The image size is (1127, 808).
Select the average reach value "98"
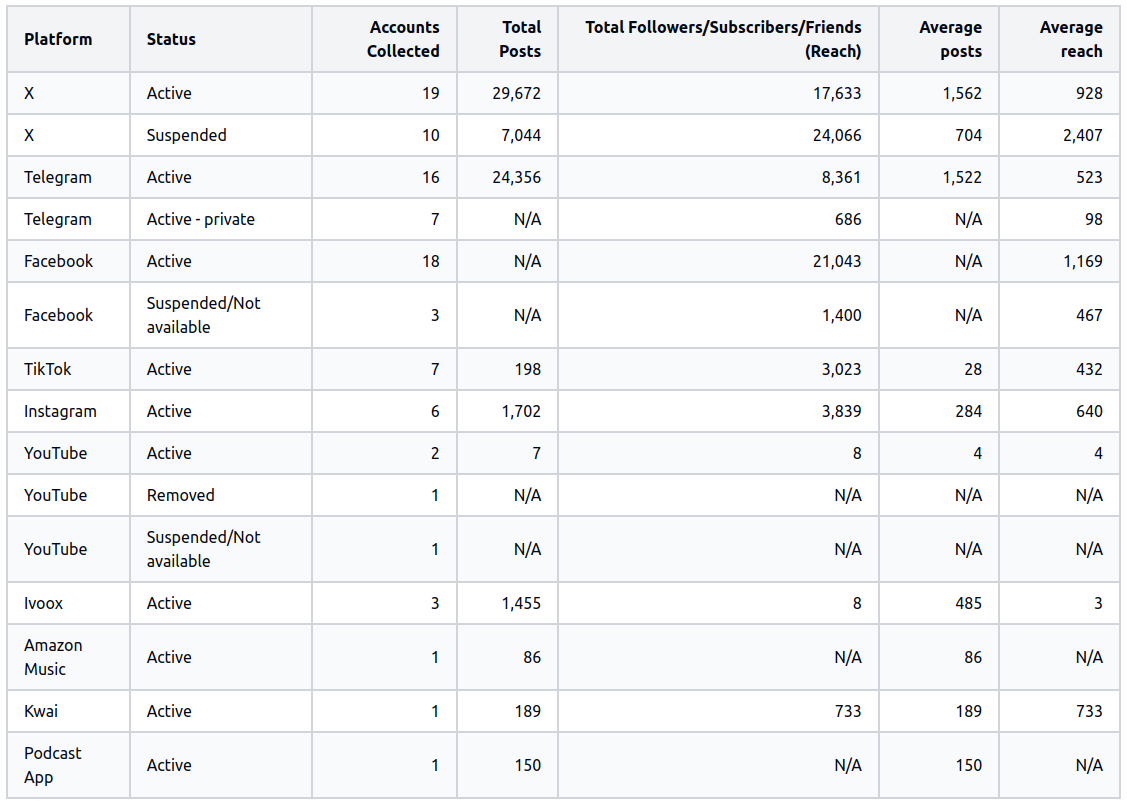[x=1094, y=219]
